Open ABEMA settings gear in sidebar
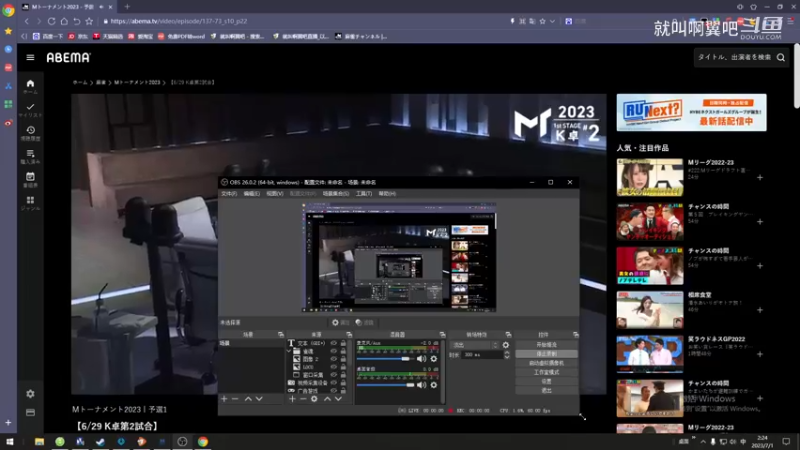 [x=30, y=394]
